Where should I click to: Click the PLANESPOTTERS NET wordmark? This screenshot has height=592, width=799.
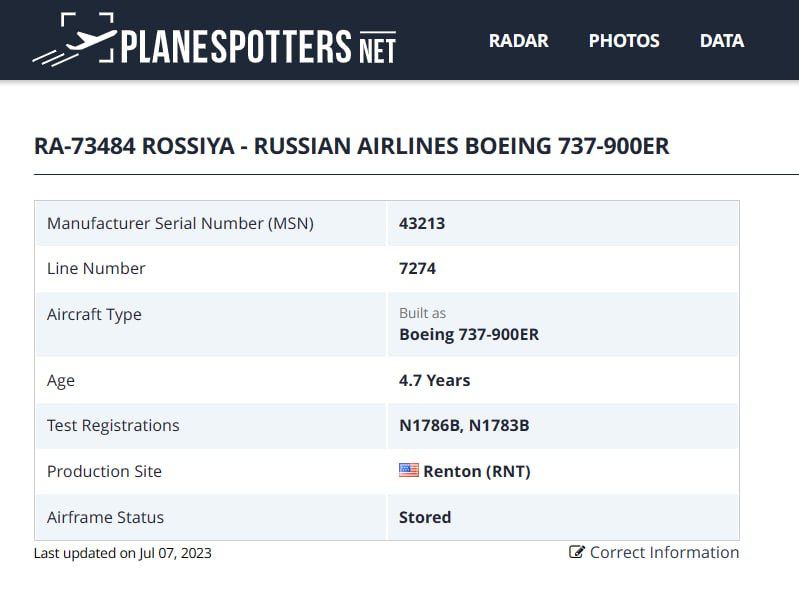tap(258, 47)
